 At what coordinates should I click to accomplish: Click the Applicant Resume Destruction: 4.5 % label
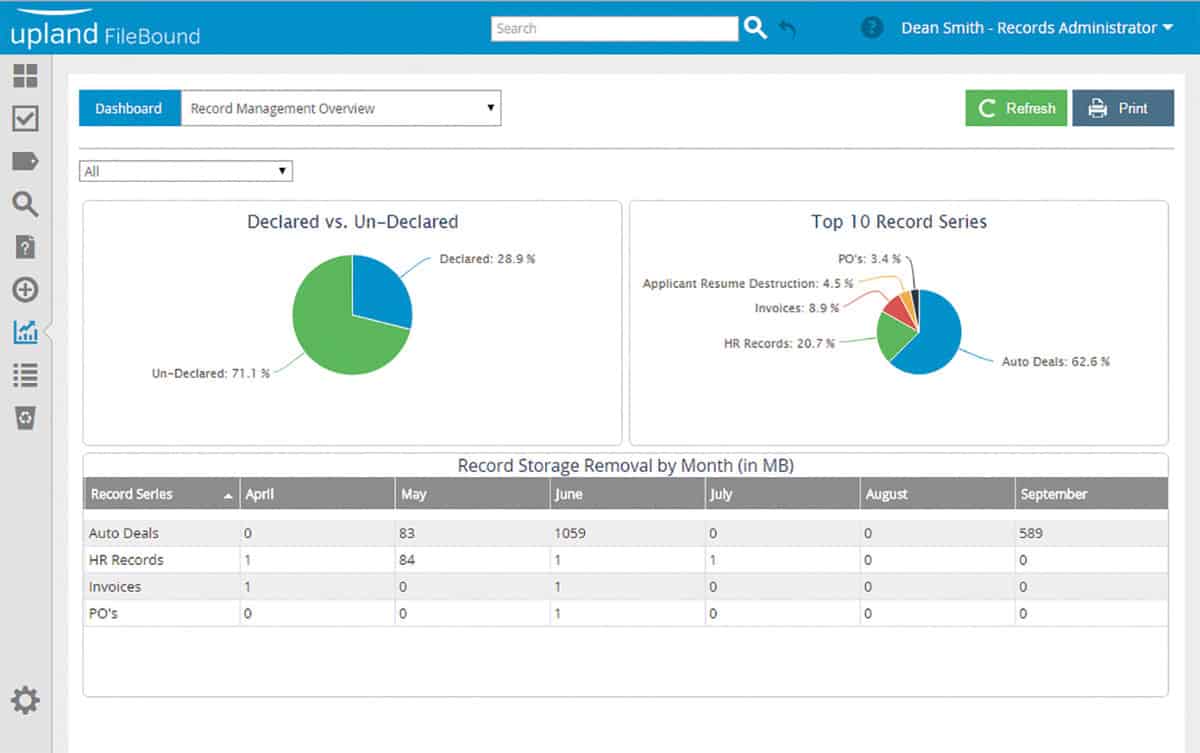pos(747,283)
